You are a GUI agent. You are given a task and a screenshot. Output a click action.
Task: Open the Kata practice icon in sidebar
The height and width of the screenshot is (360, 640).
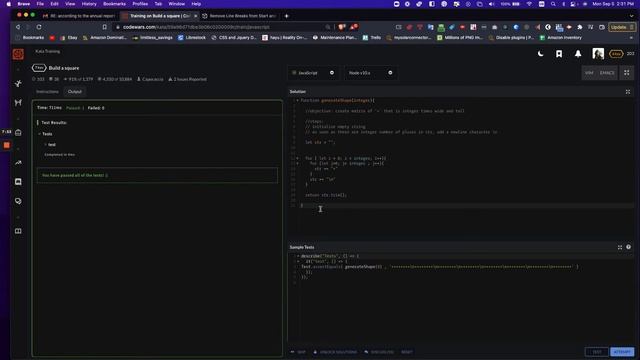(18, 83)
